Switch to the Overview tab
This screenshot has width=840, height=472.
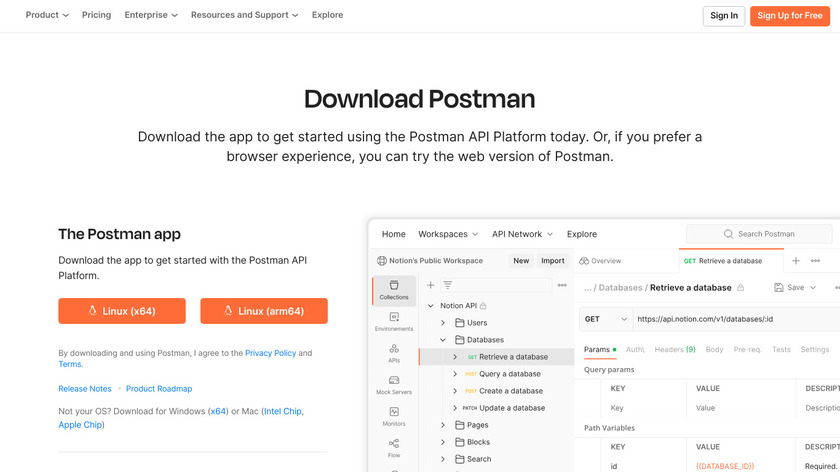[x=600, y=261]
